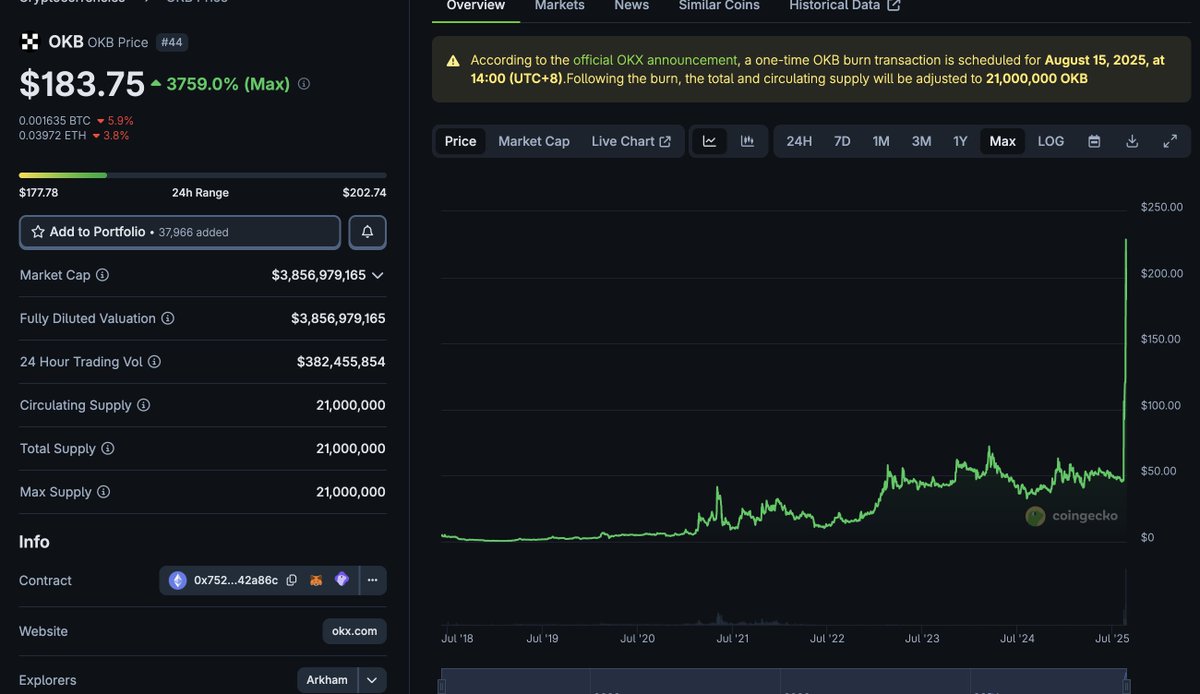Click the star icon in Add to Portfolio

(x=38, y=232)
